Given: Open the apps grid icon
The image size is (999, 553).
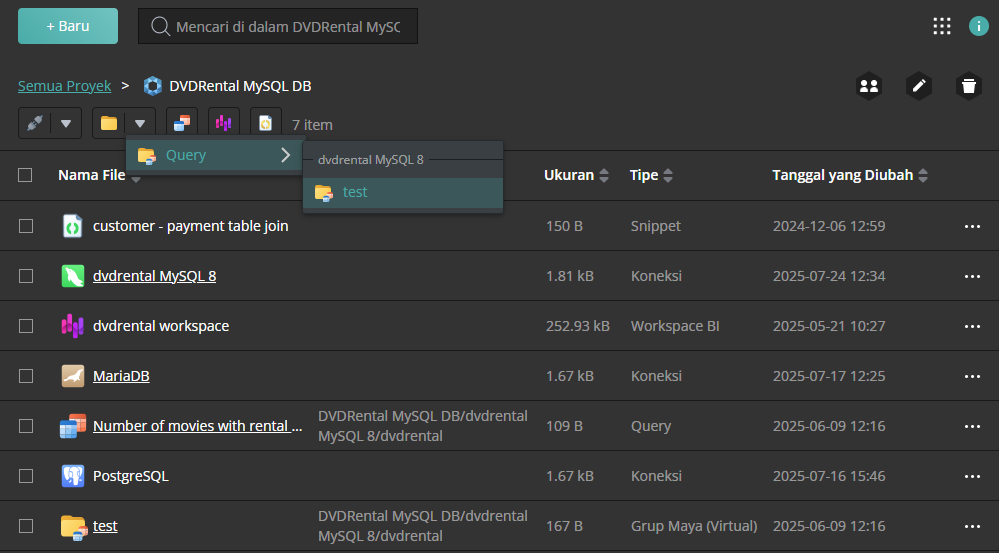Looking at the screenshot, I should click(x=941, y=27).
